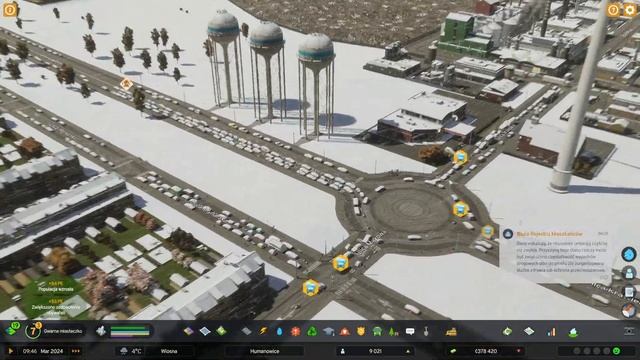Open the Education graduation cap menu
Image resolution: width=640 pixels, height=360 pixels.
pos(329,331)
